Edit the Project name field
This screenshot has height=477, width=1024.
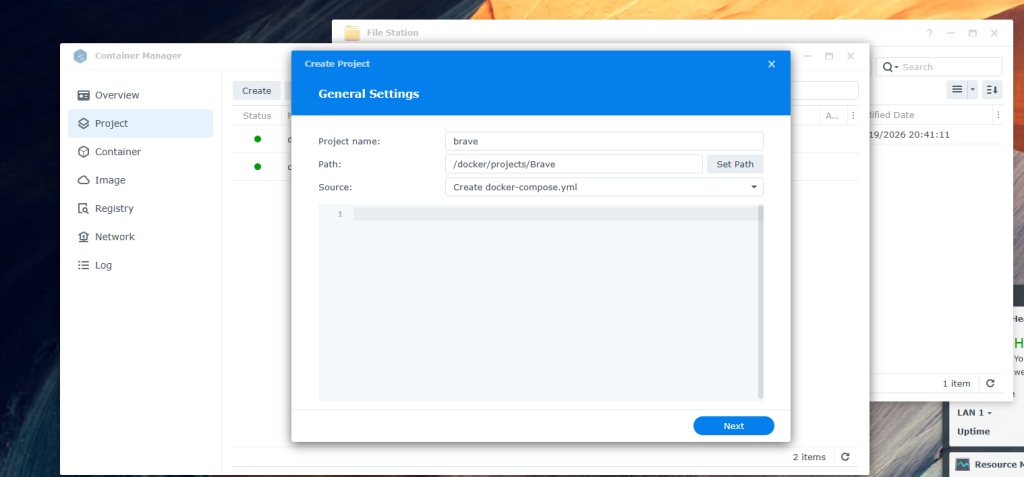click(604, 141)
